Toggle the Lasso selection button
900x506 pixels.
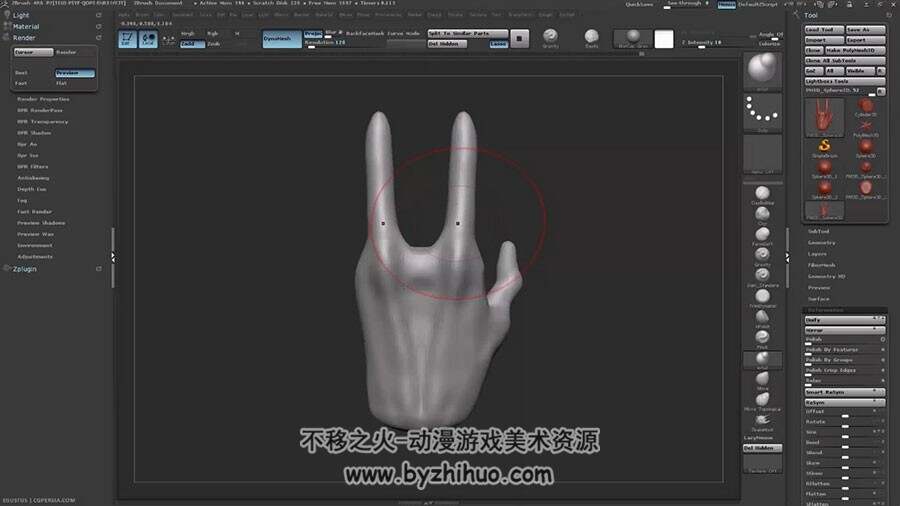coord(498,44)
